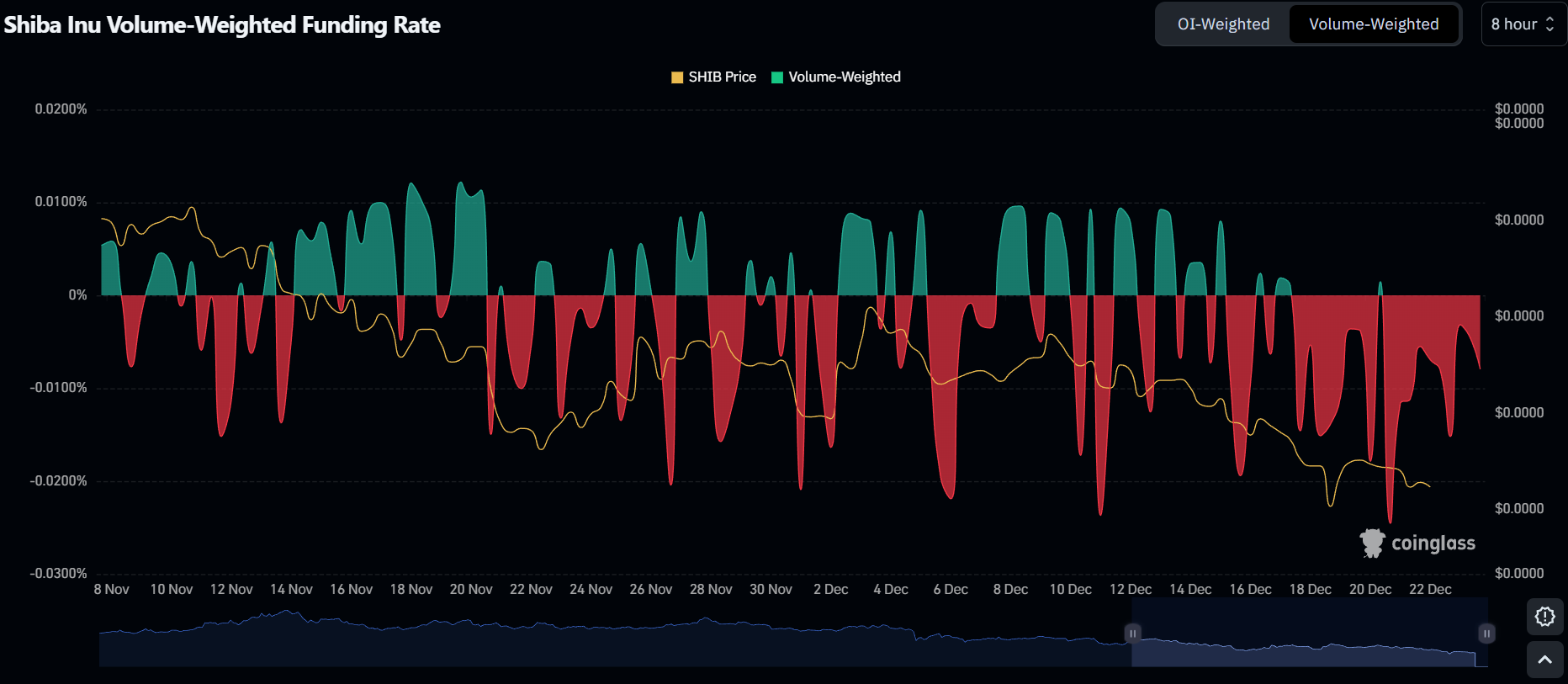1568x684 pixels.
Task: Click the 0% label on the left axis
Action: point(77,295)
